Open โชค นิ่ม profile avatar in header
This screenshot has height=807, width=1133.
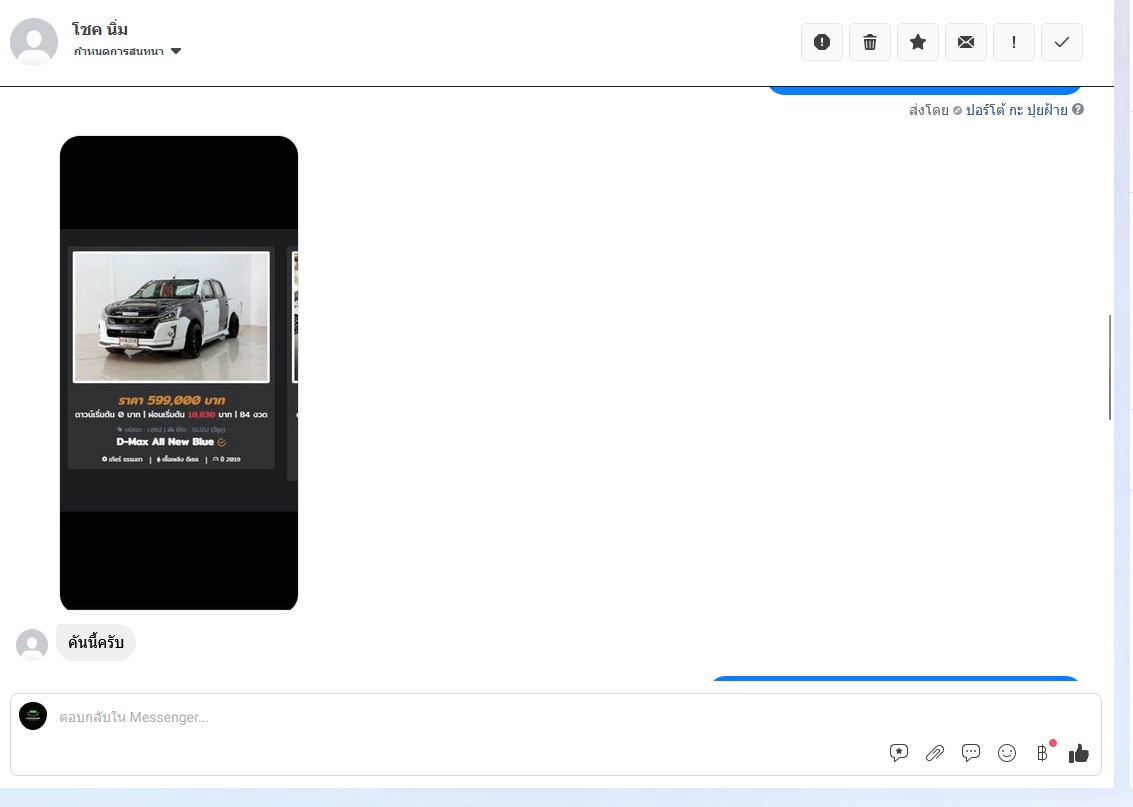tap(34, 42)
